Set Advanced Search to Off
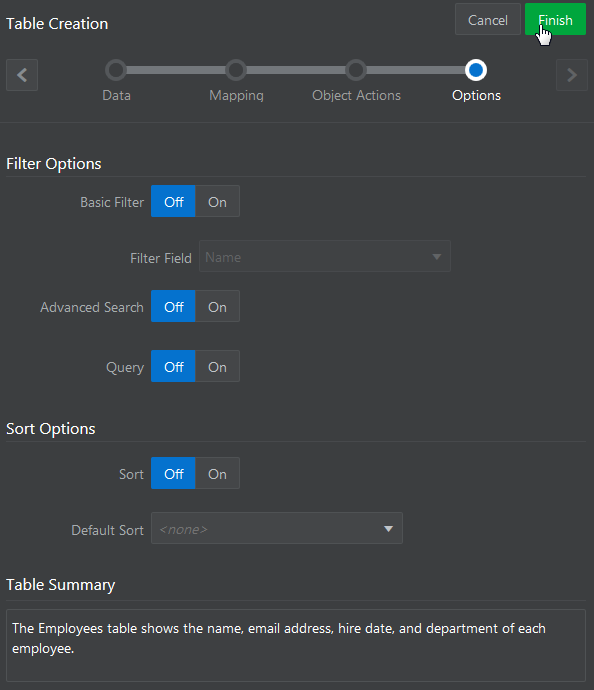This screenshot has width=594, height=690. point(173,306)
